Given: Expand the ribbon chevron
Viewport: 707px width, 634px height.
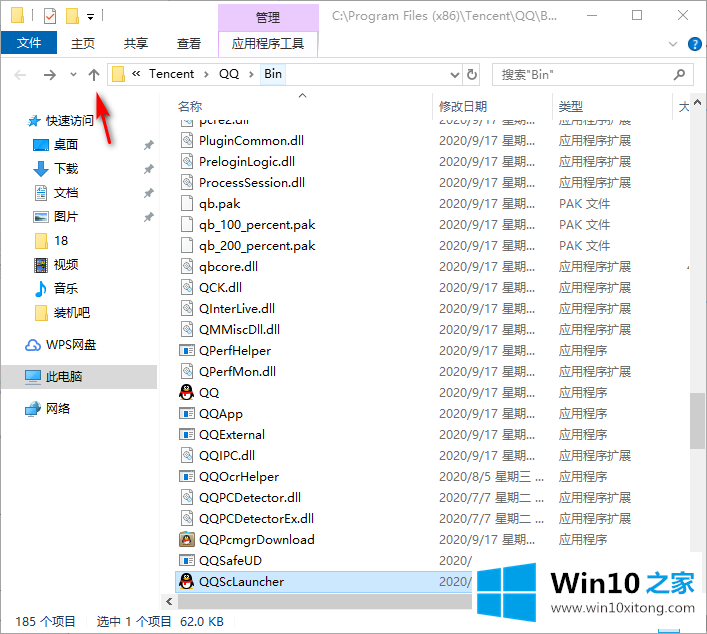Looking at the screenshot, I should click(x=673, y=44).
